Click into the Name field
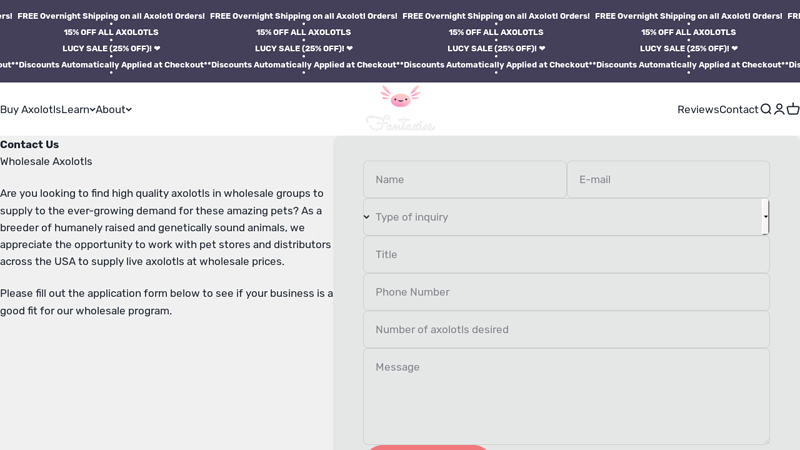The image size is (800, 450). tap(465, 180)
